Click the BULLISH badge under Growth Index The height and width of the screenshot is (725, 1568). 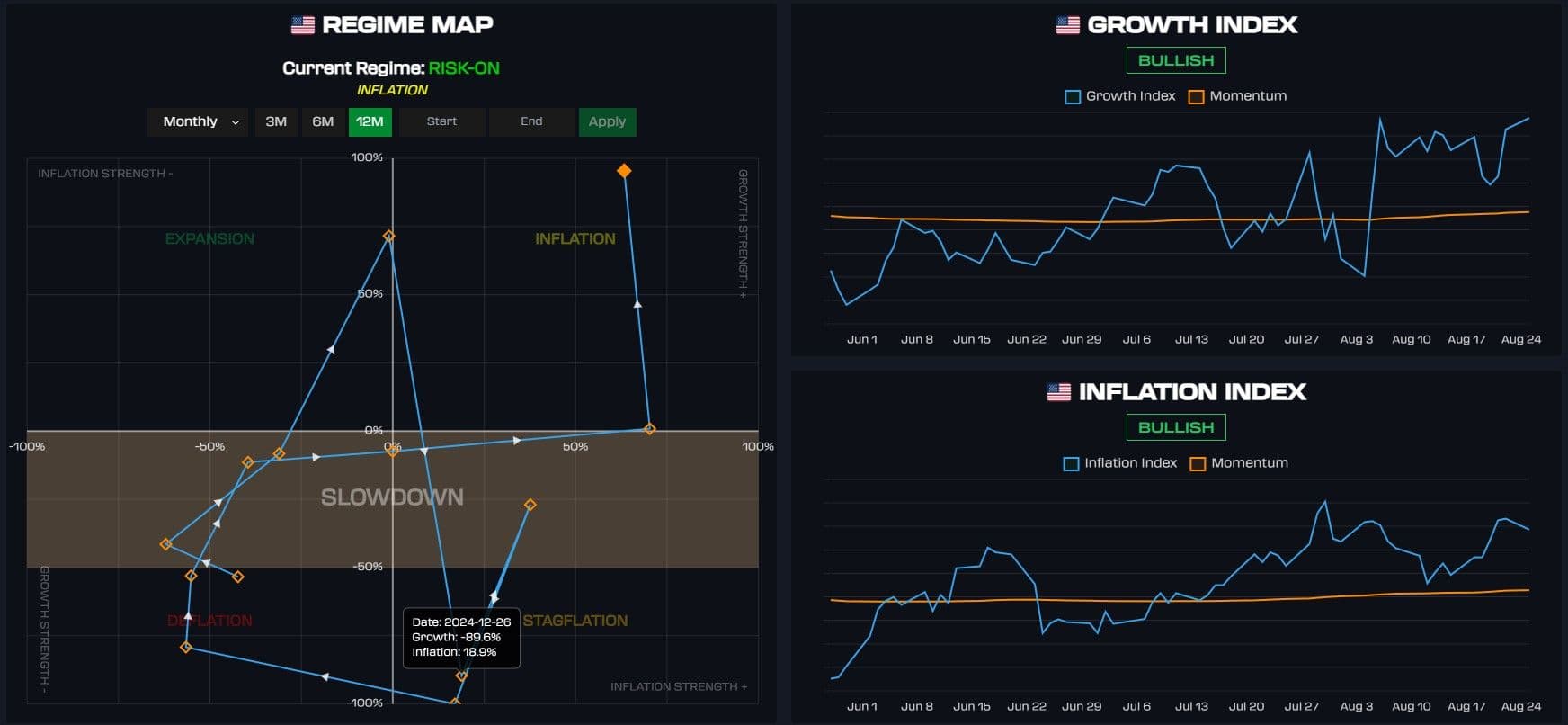tap(1175, 60)
